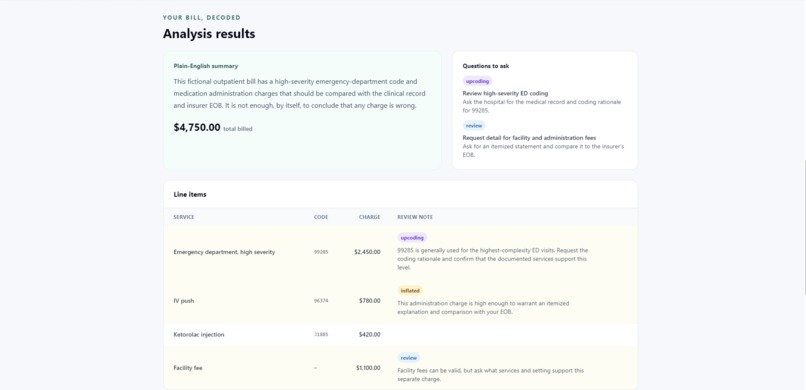Click the $780.00 charge

point(370,301)
